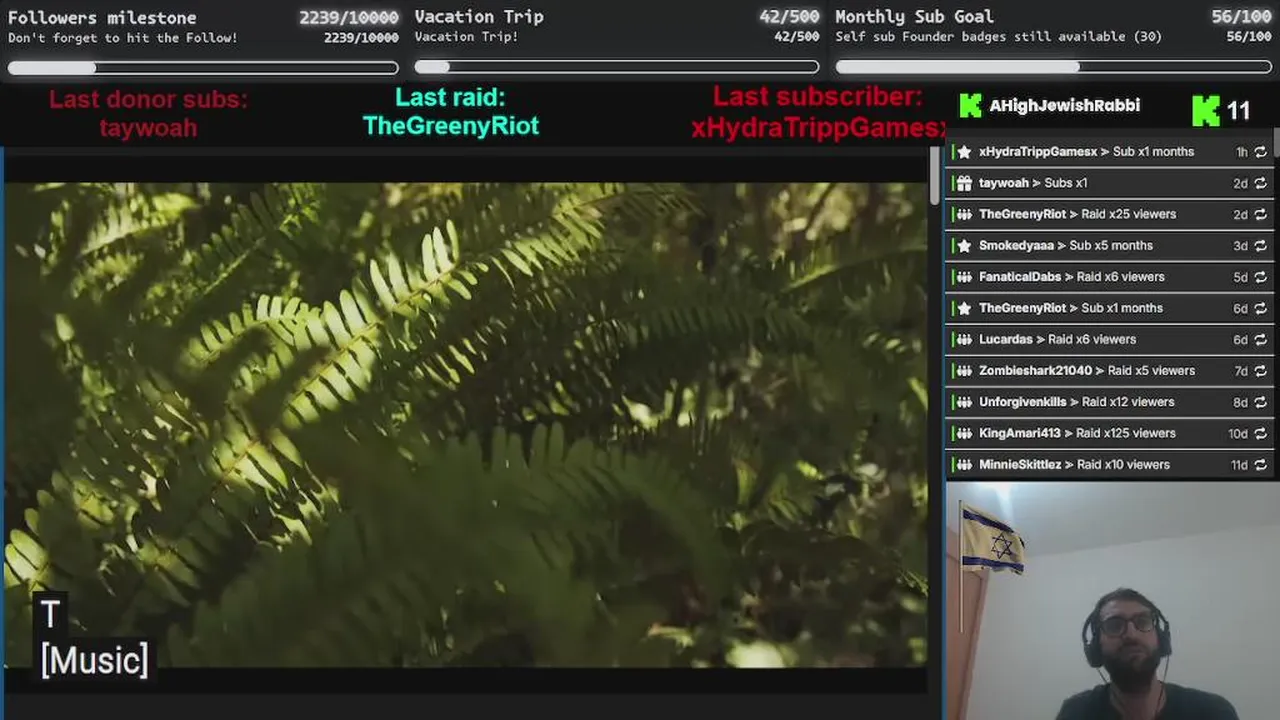Viewport: 1280px width, 720px height.
Task: Click the '11d' timestamp on MinnieSkittlez row
Action: click(x=1239, y=465)
